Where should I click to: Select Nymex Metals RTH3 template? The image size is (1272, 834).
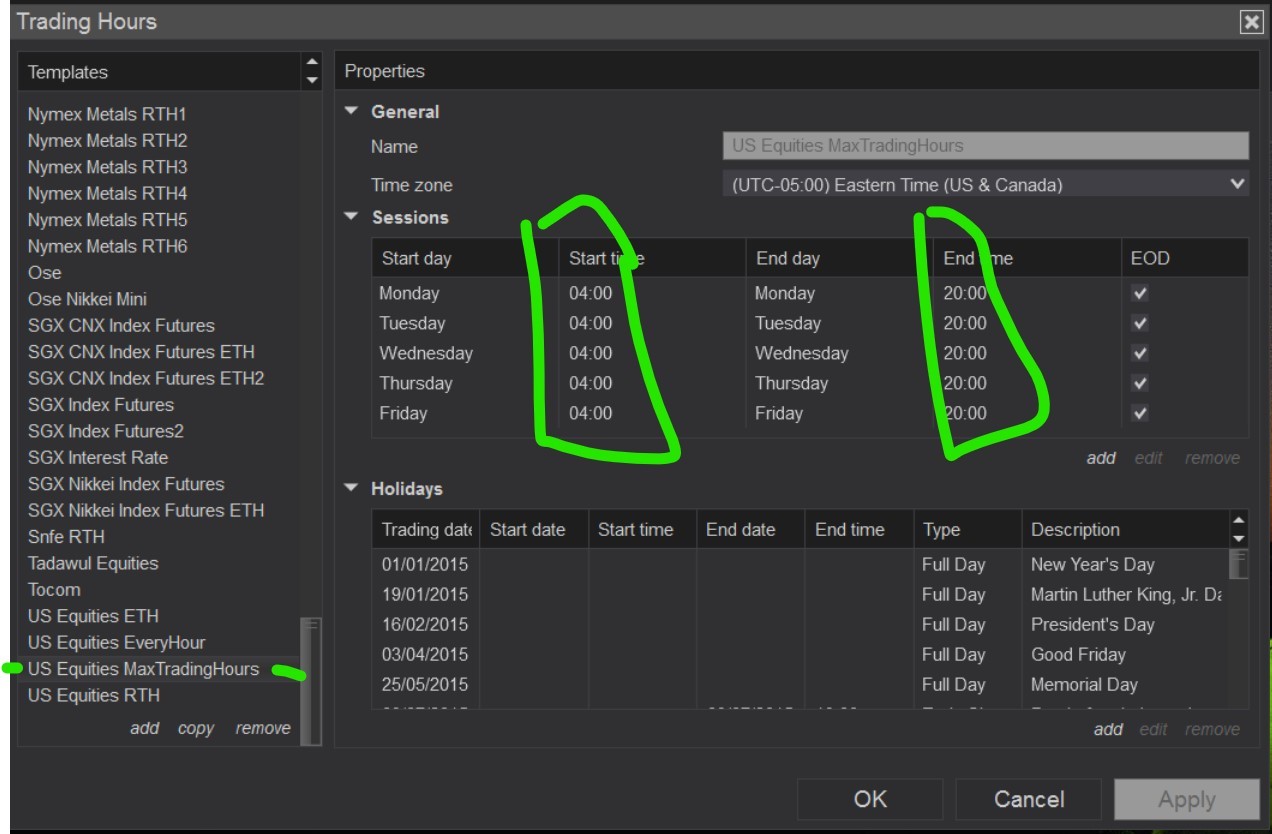(x=107, y=167)
